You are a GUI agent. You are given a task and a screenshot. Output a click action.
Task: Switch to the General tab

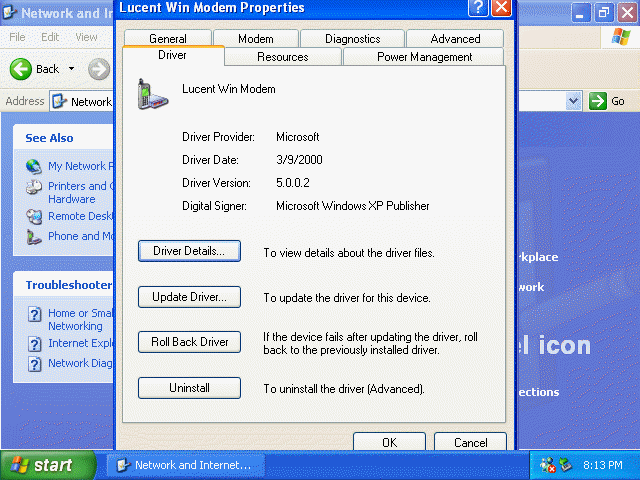pyautogui.click(x=168, y=38)
